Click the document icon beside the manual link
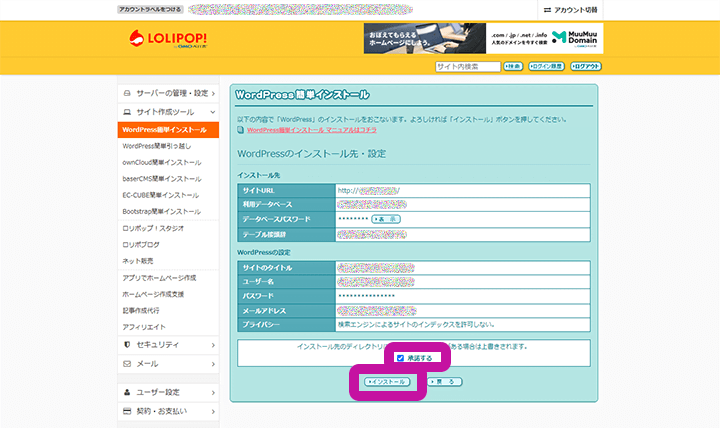 pos(240,130)
